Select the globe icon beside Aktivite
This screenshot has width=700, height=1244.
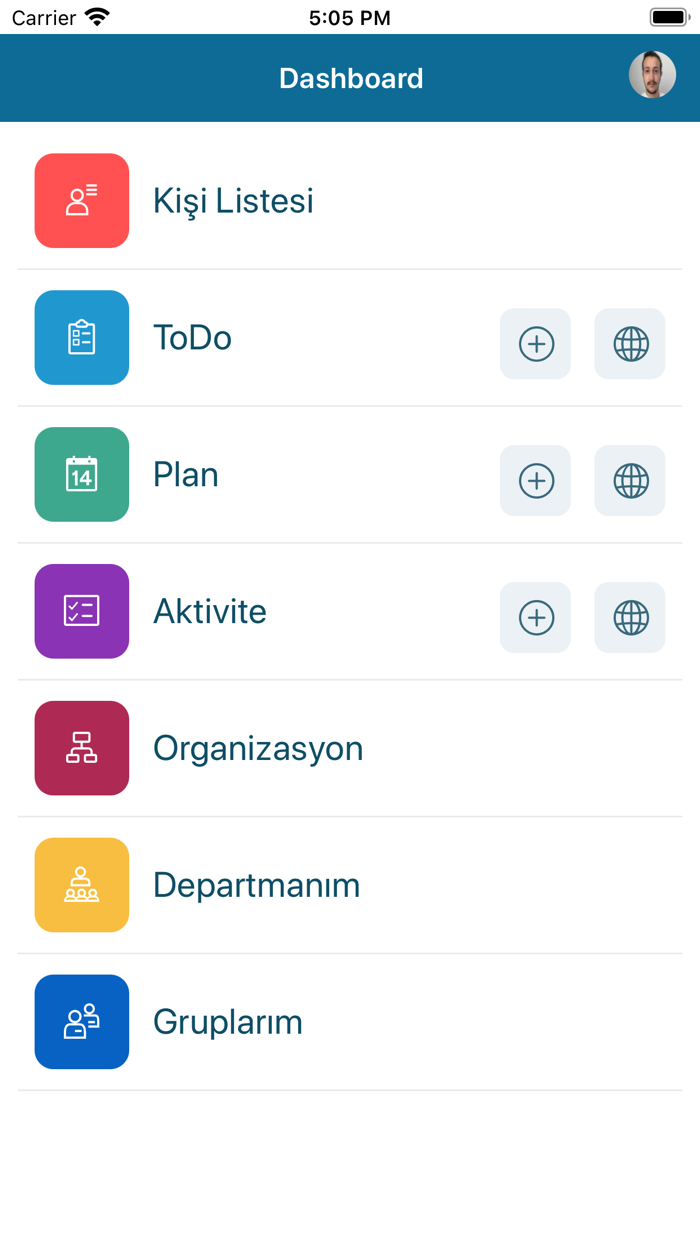(x=629, y=617)
